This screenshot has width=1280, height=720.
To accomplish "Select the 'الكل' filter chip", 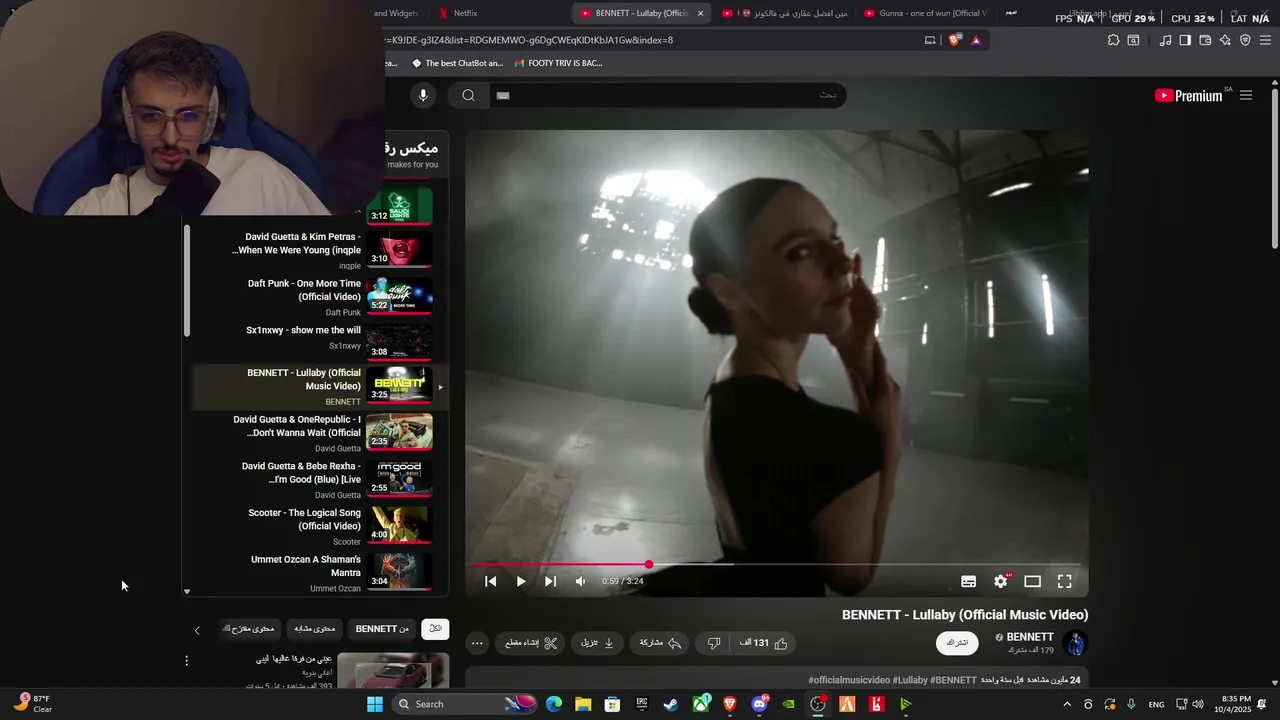I will [435, 629].
